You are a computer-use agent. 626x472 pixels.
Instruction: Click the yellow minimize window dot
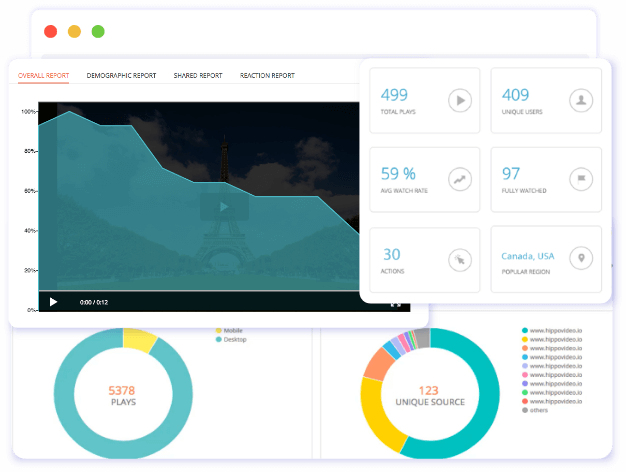(74, 31)
